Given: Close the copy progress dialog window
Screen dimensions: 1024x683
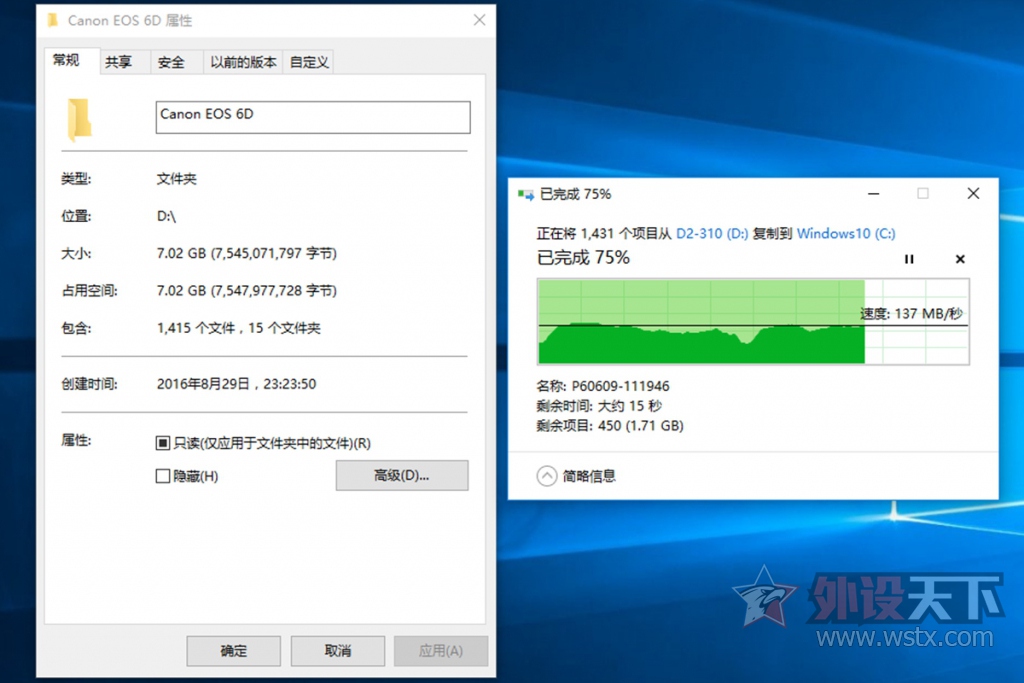Looking at the screenshot, I should [973, 194].
